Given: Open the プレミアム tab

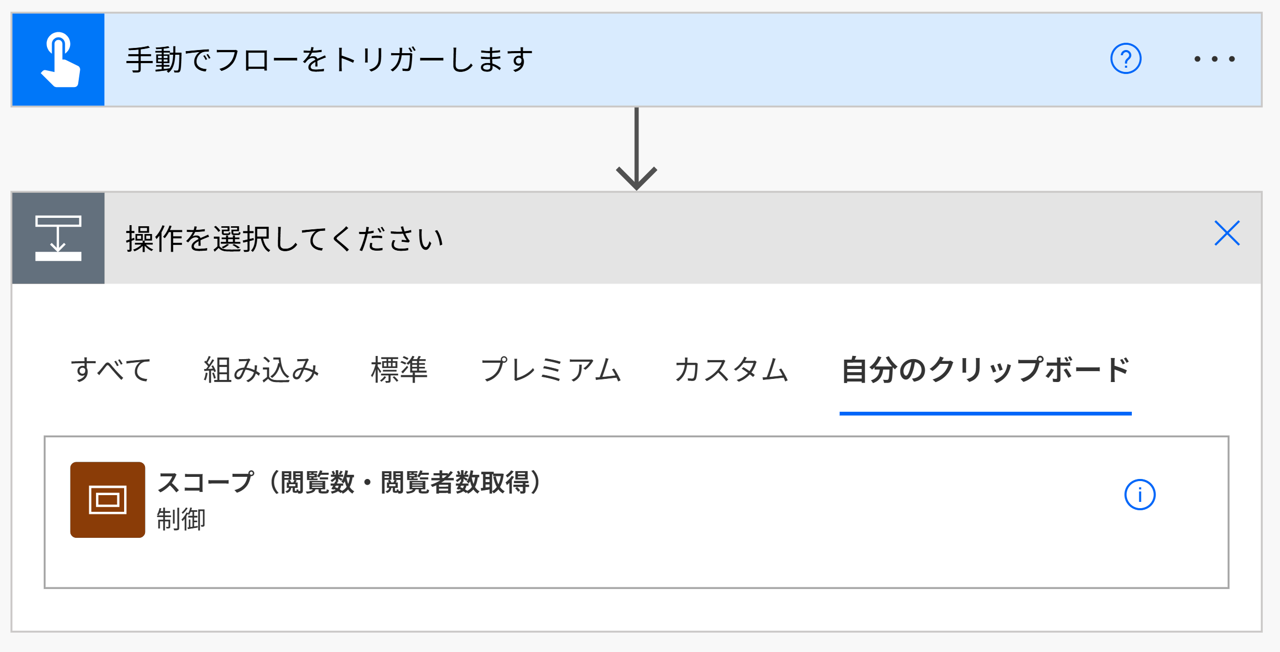Looking at the screenshot, I should click(x=551, y=370).
